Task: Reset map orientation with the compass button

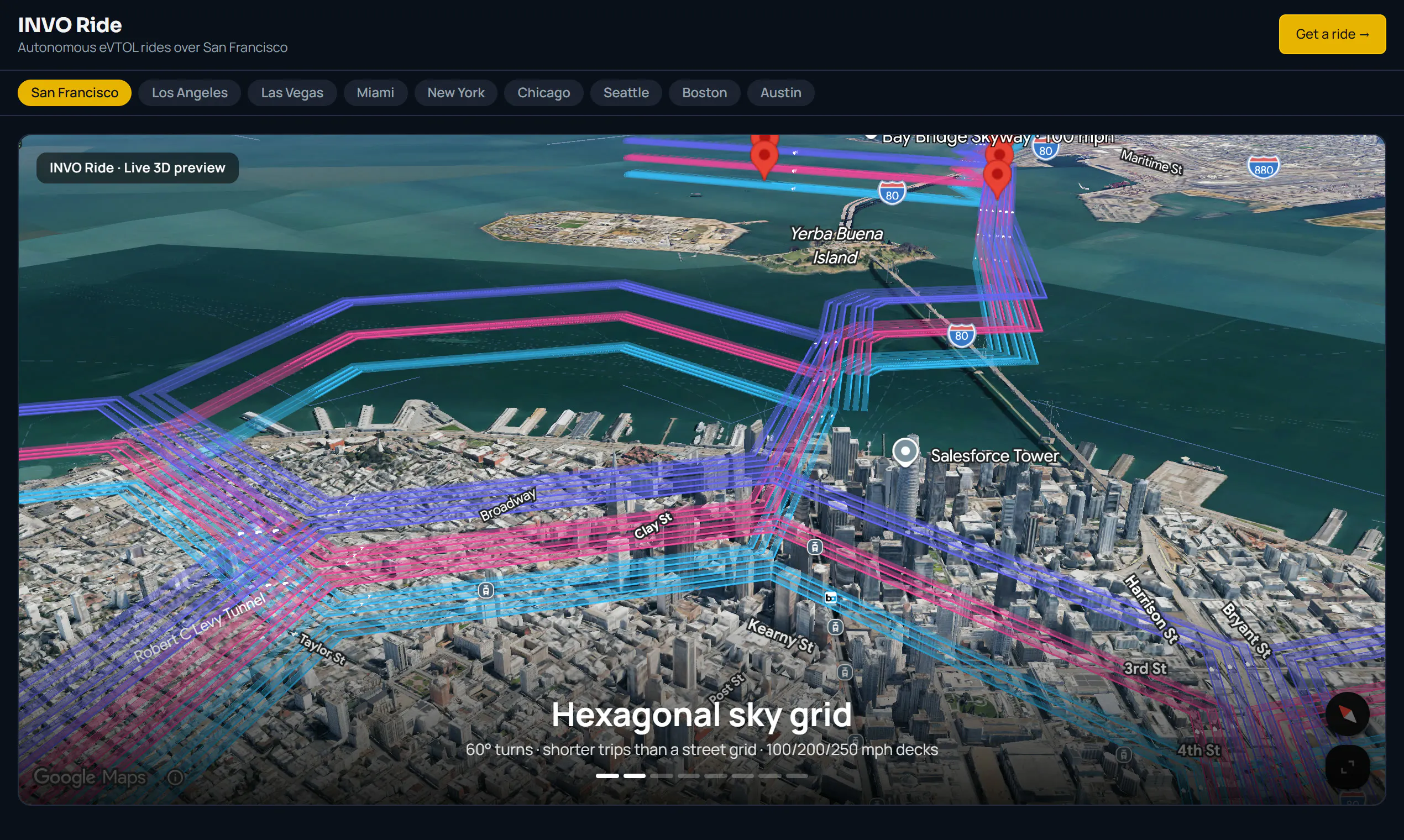Action: 1348,715
